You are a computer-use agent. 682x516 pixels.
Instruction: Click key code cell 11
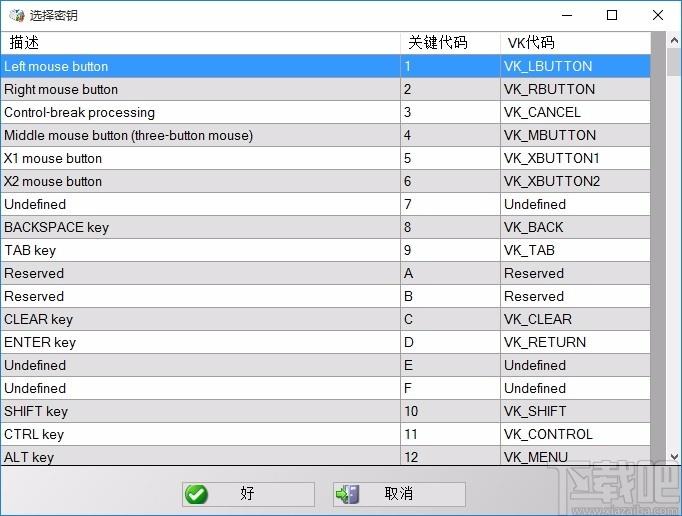(450, 434)
